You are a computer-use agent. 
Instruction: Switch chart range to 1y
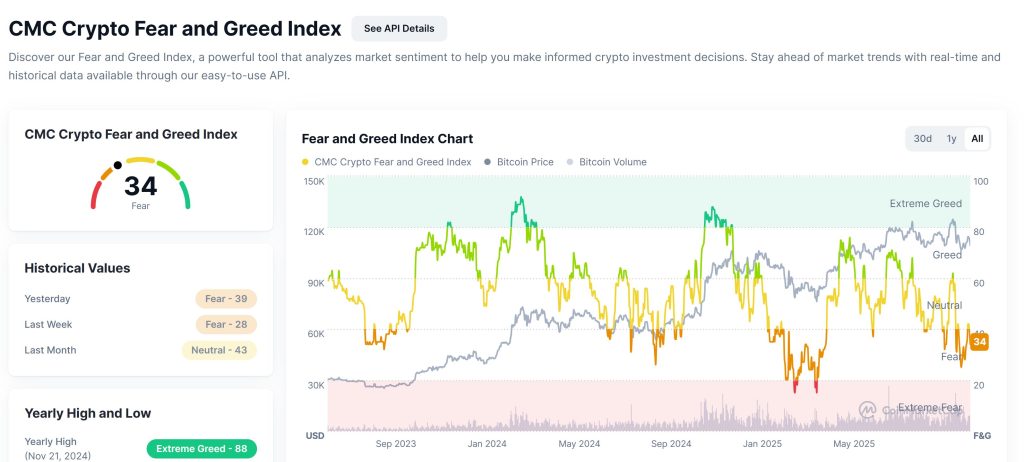pyautogui.click(x=951, y=138)
